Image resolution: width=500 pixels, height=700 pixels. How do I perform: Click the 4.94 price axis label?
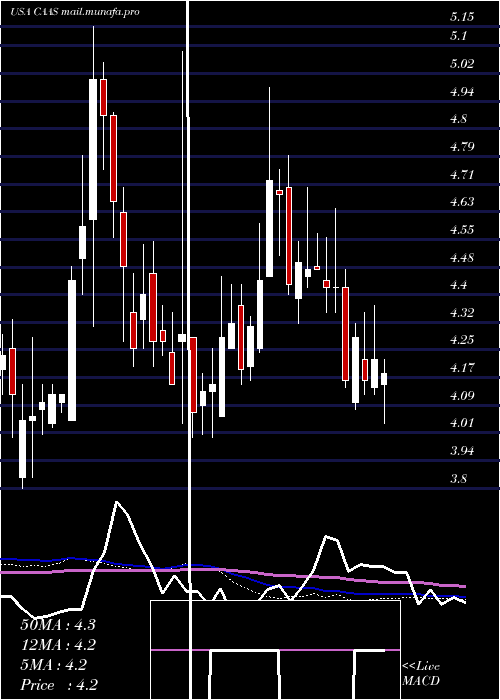[462, 92]
